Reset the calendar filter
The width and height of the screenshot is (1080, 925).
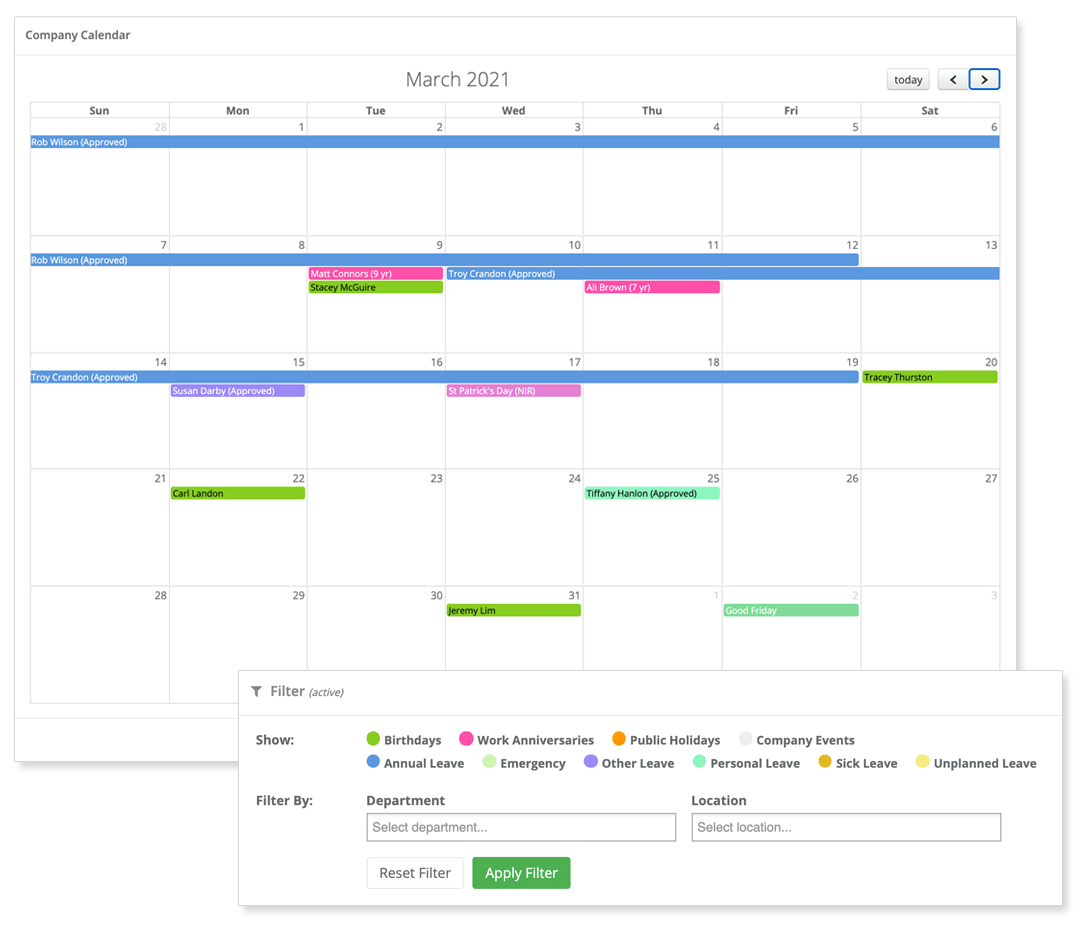point(414,872)
